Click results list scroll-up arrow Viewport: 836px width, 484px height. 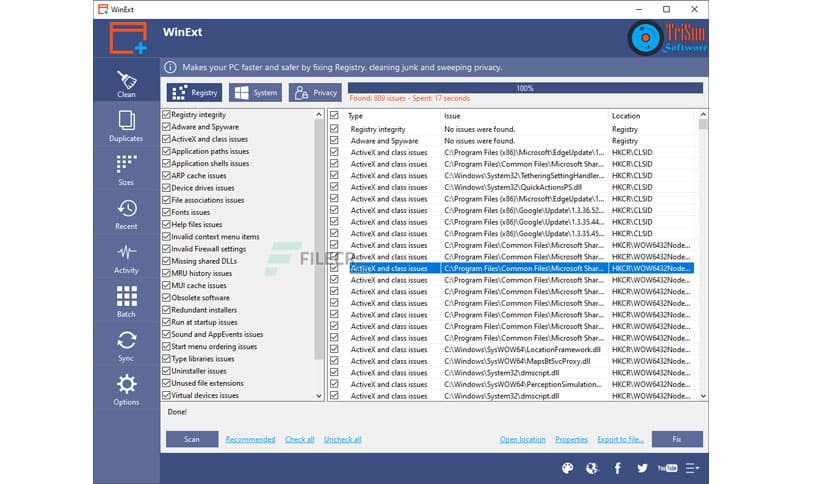[x=703, y=115]
